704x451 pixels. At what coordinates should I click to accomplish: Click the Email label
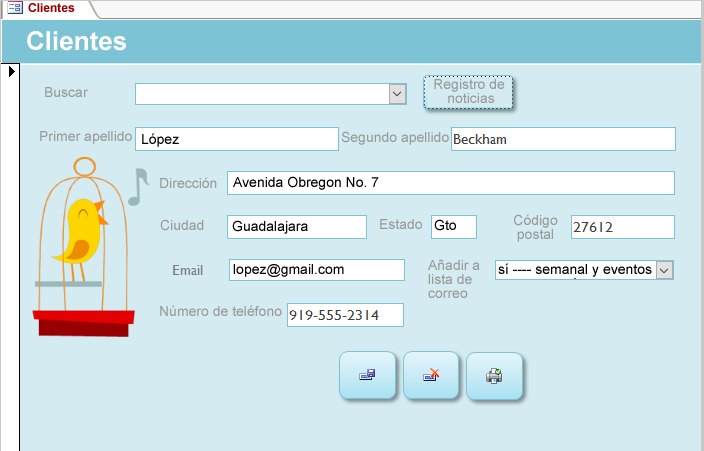coord(188,270)
